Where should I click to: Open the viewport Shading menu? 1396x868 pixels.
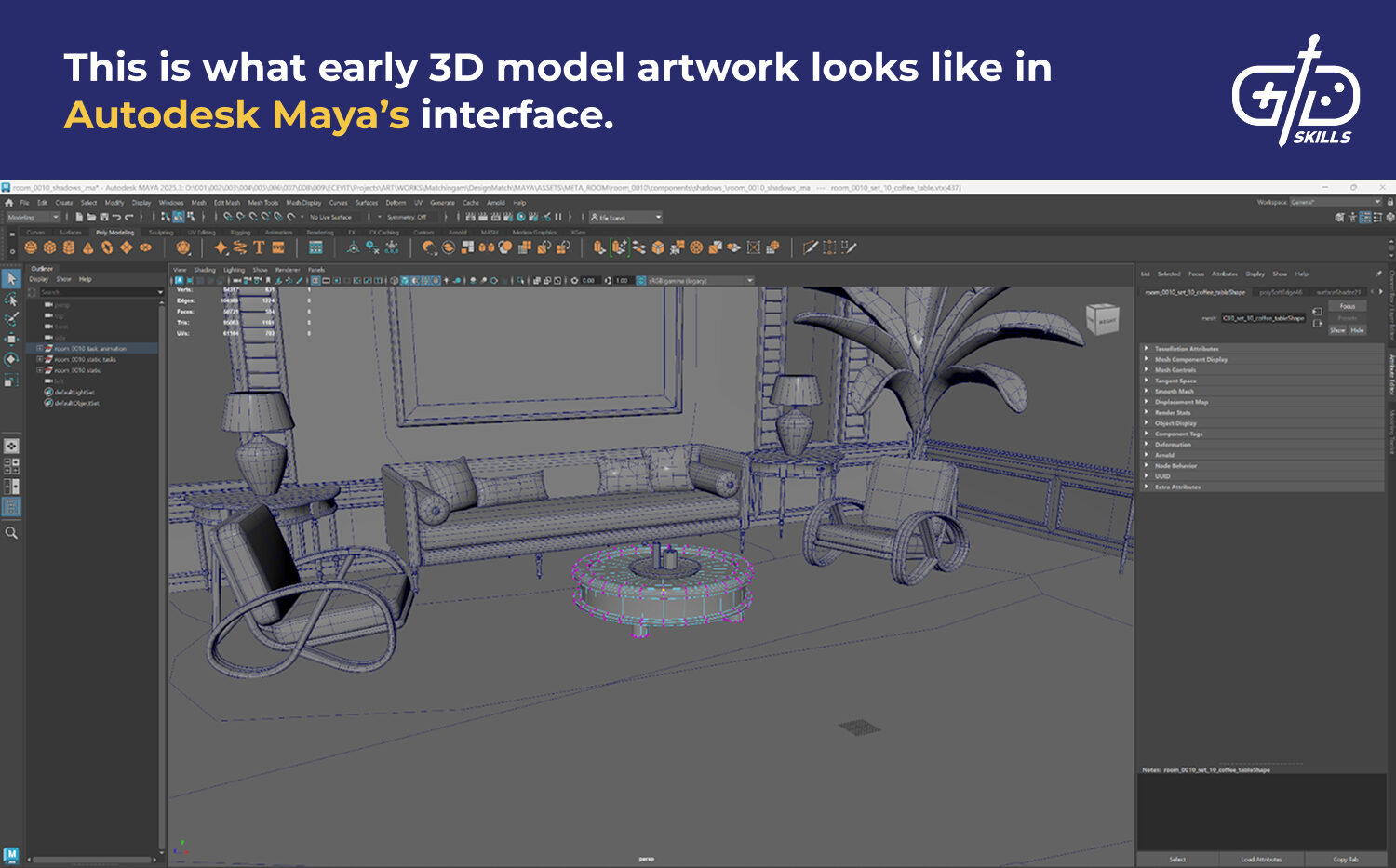[205, 270]
